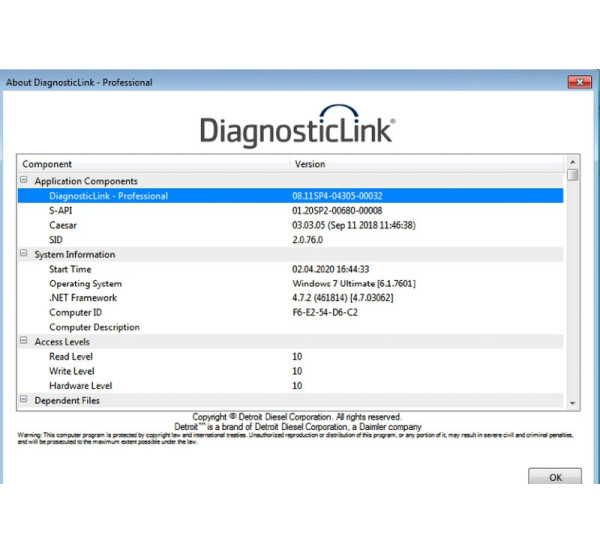
Task: Click the OK button
Action: click(x=556, y=477)
